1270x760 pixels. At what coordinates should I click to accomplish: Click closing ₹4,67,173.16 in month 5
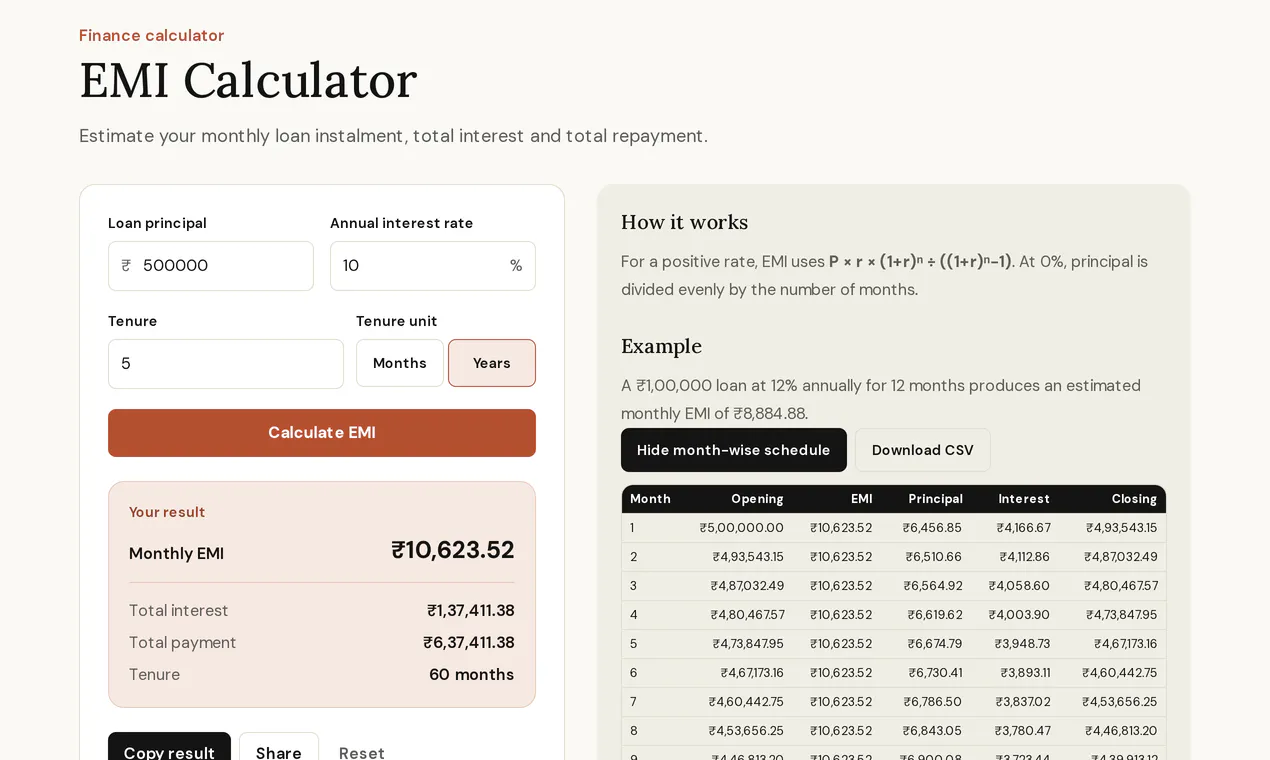[1126, 644]
